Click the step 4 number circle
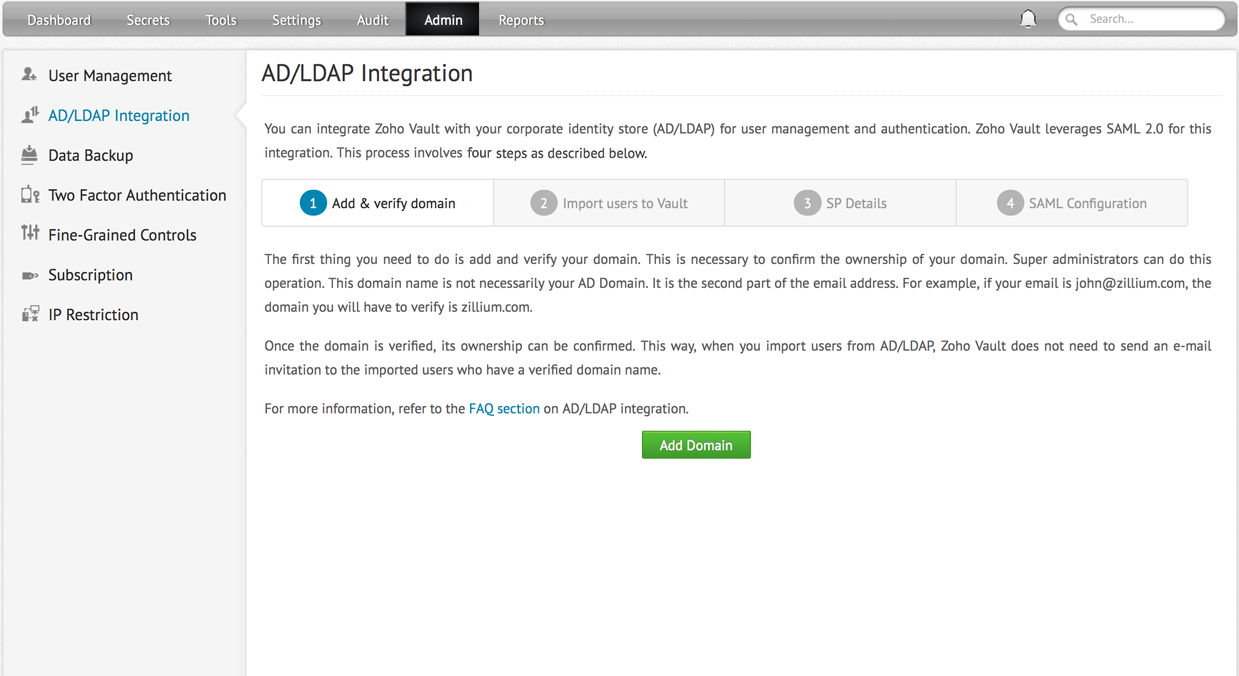 [1010, 203]
